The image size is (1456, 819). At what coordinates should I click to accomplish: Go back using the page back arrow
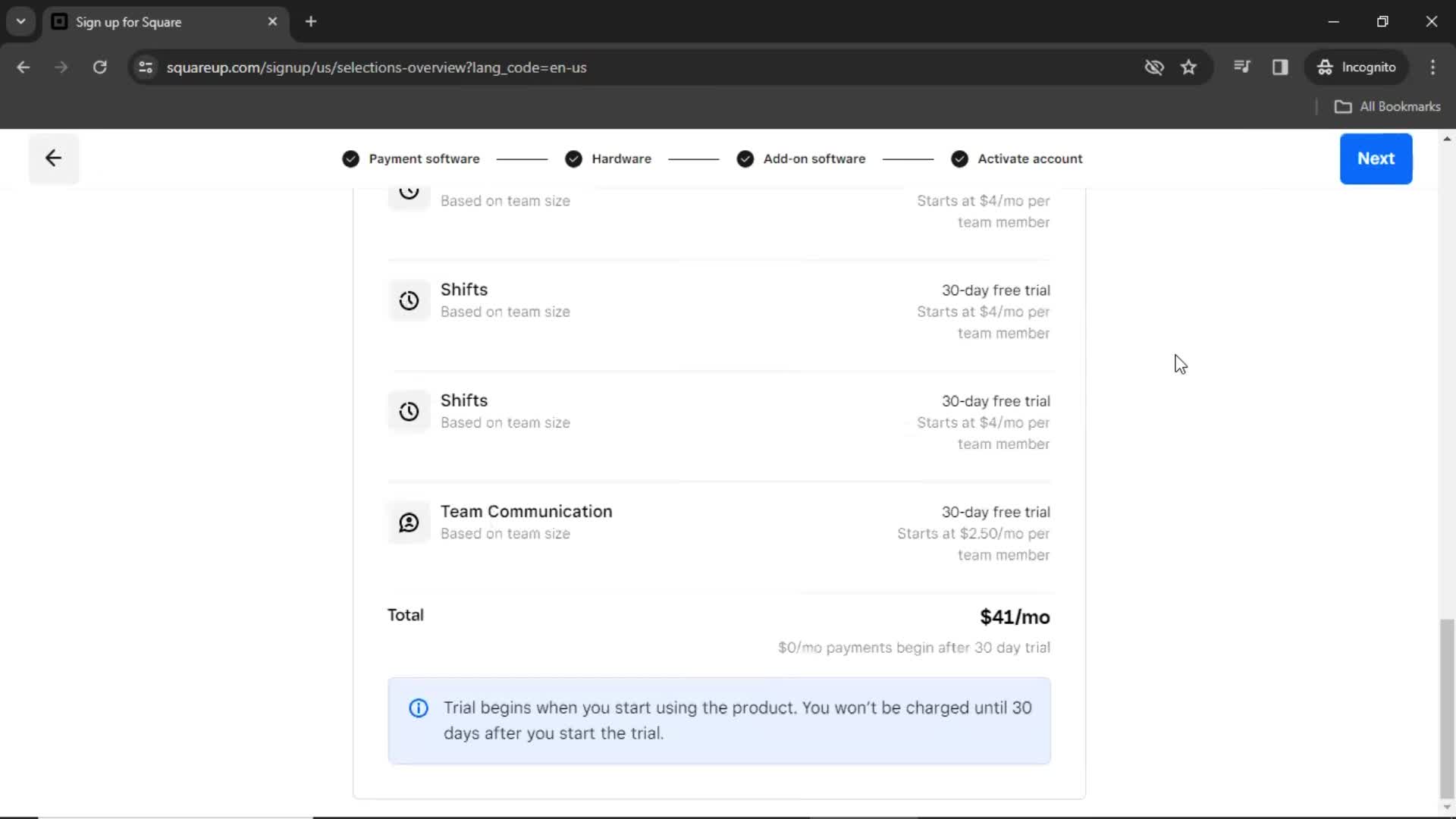coord(53,158)
